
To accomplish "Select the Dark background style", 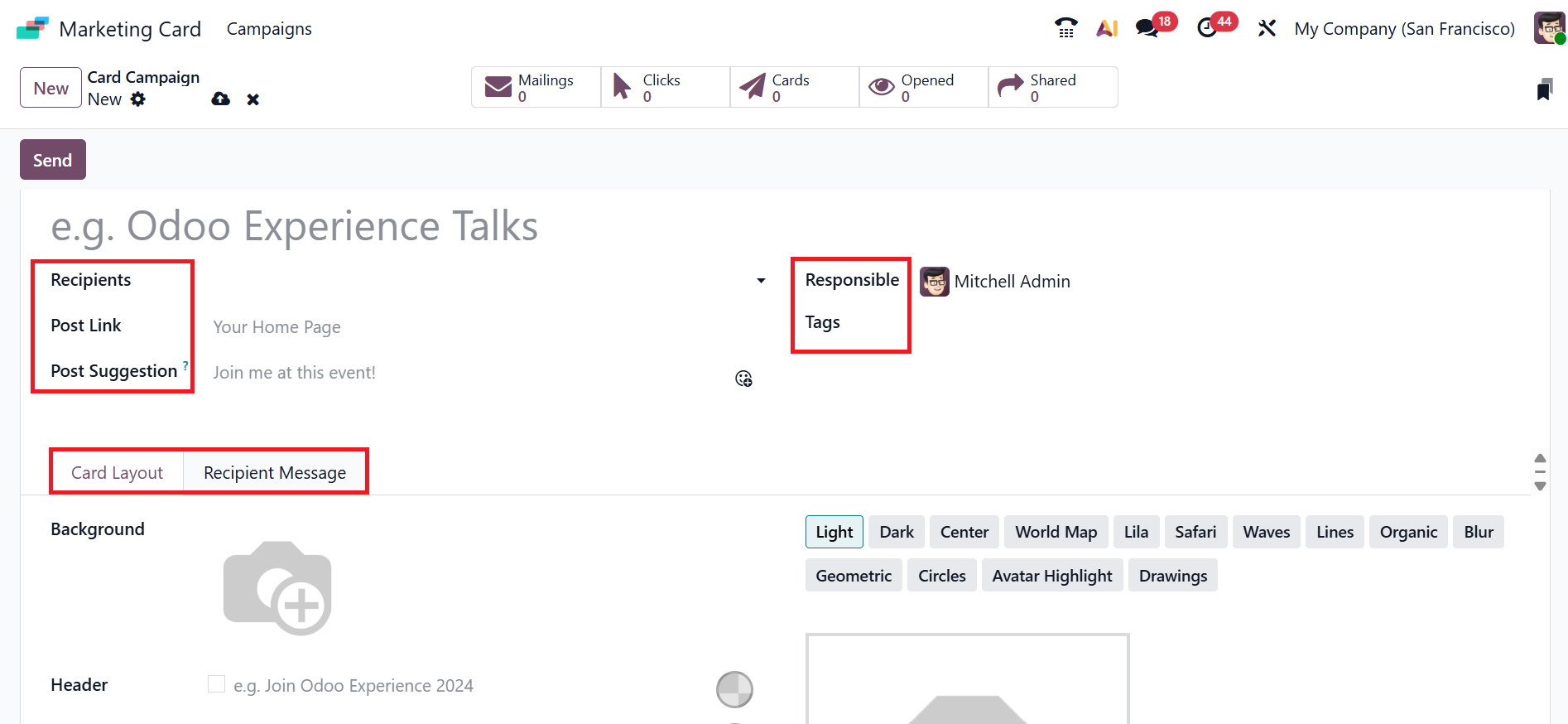I will [x=896, y=532].
